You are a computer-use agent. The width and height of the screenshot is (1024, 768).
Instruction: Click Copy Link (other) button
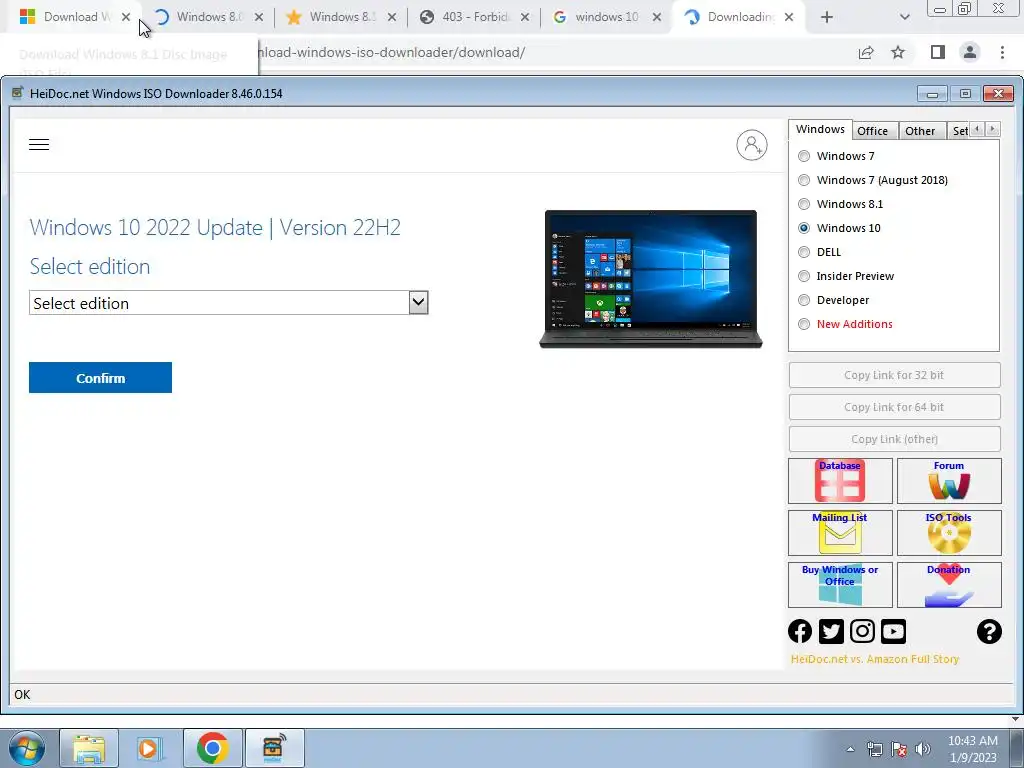(894, 439)
